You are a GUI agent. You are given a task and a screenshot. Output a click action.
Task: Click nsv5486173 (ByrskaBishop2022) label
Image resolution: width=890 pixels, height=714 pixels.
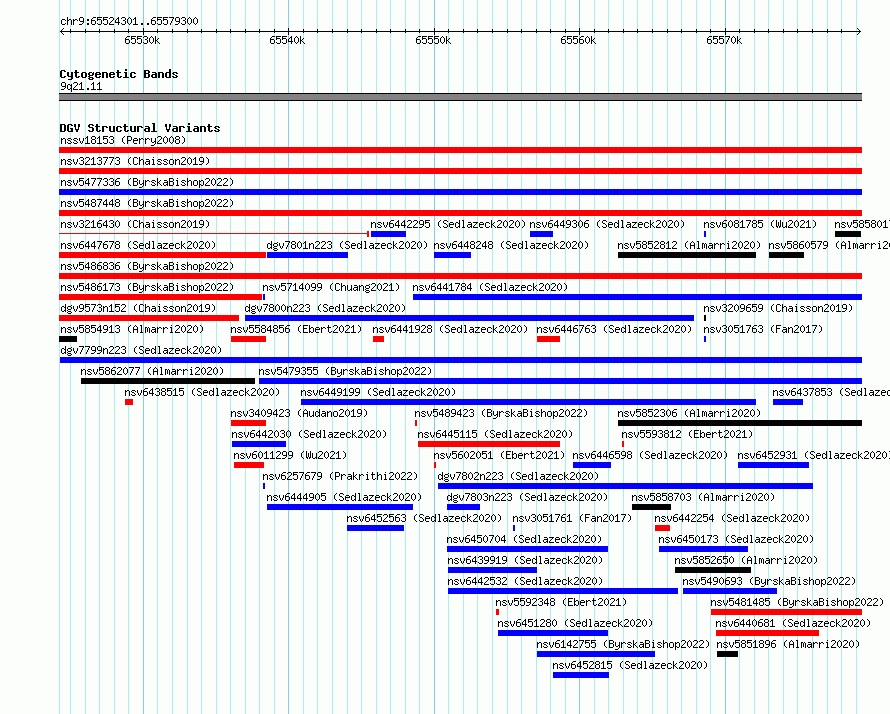(x=147, y=287)
